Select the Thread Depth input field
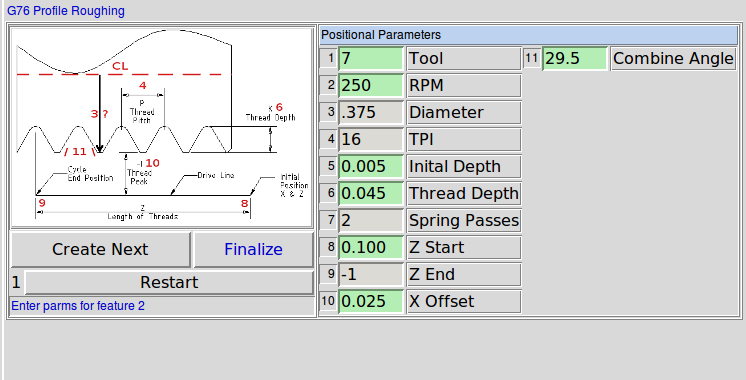 point(371,194)
